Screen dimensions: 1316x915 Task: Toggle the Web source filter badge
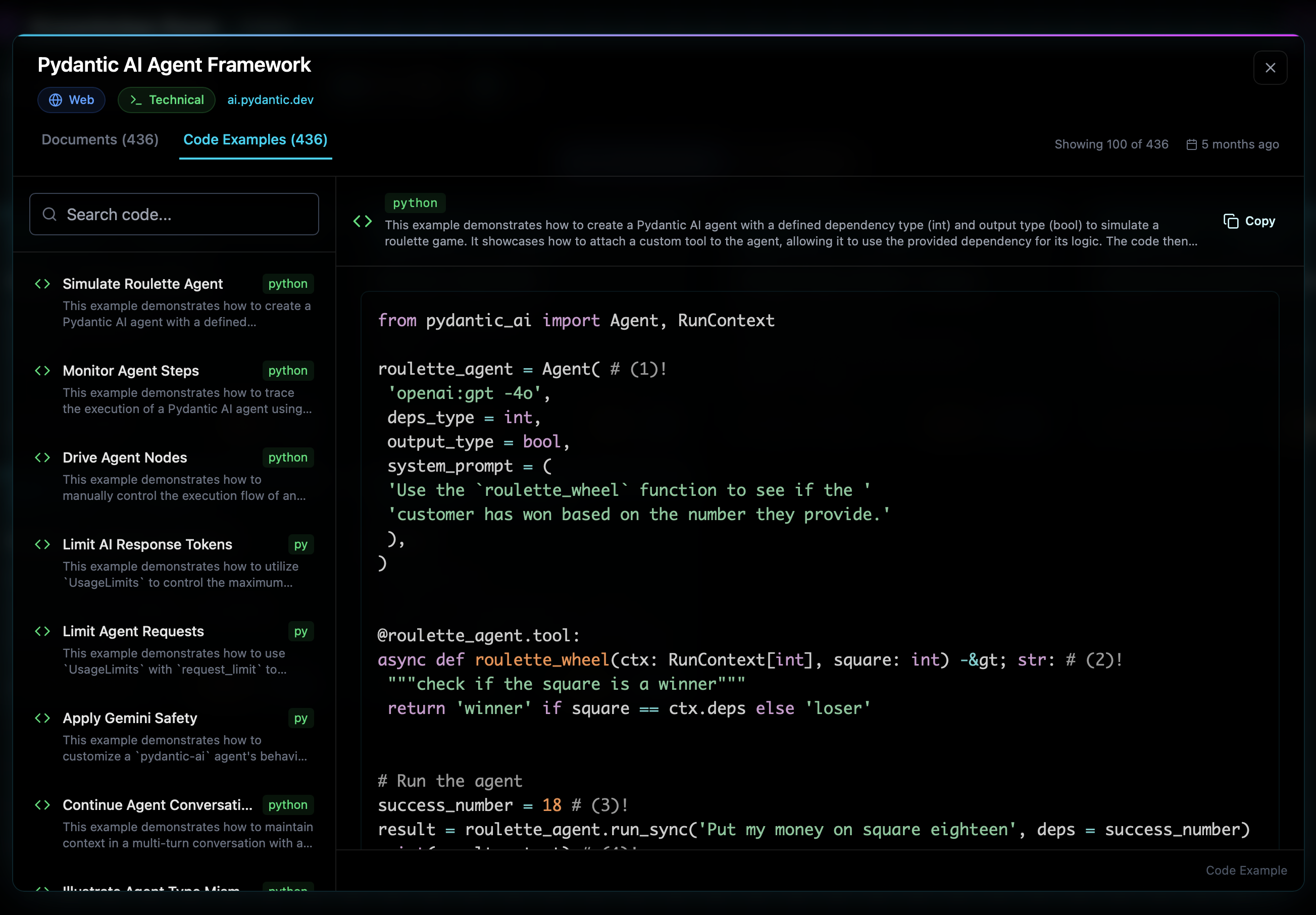[x=71, y=100]
